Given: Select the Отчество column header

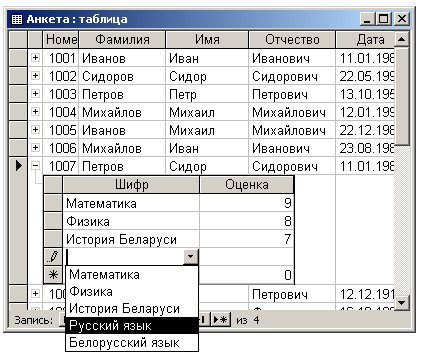Looking at the screenshot, I should (x=292, y=40).
